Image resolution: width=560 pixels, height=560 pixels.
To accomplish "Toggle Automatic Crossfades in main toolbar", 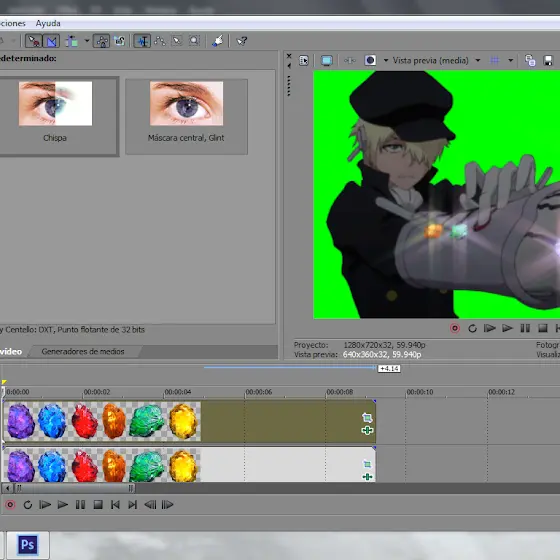I will coord(51,41).
